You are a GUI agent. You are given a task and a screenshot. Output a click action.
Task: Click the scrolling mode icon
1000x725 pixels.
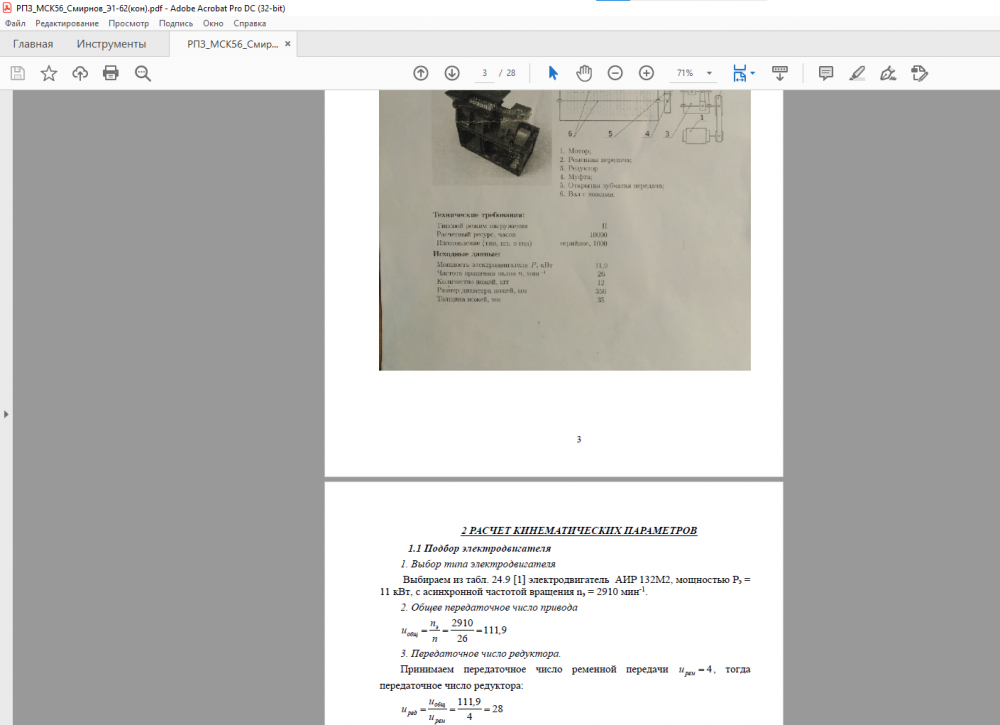point(779,73)
